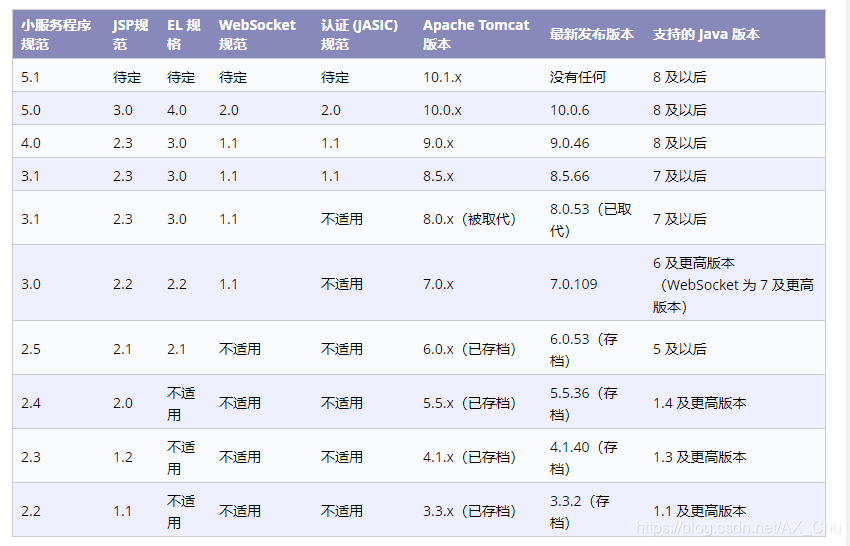Select servlet spec '5.1' cell
Image resolution: width=850 pixels, height=546 pixels.
pyautogui.click(x=30, y=77)
